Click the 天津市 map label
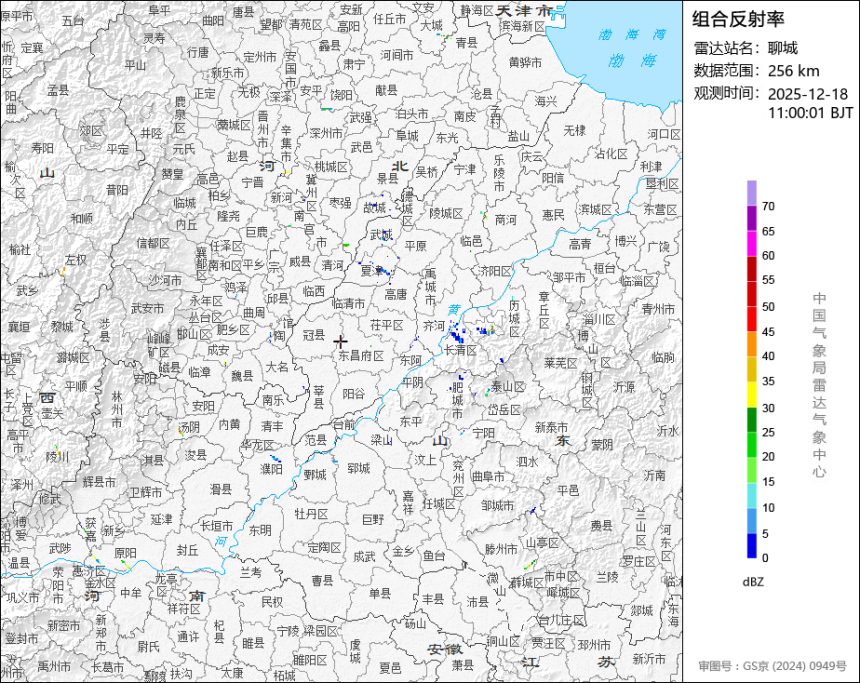The height and width of the screenshot is (683, 860). pyautogui.click(x=524, y=10)
